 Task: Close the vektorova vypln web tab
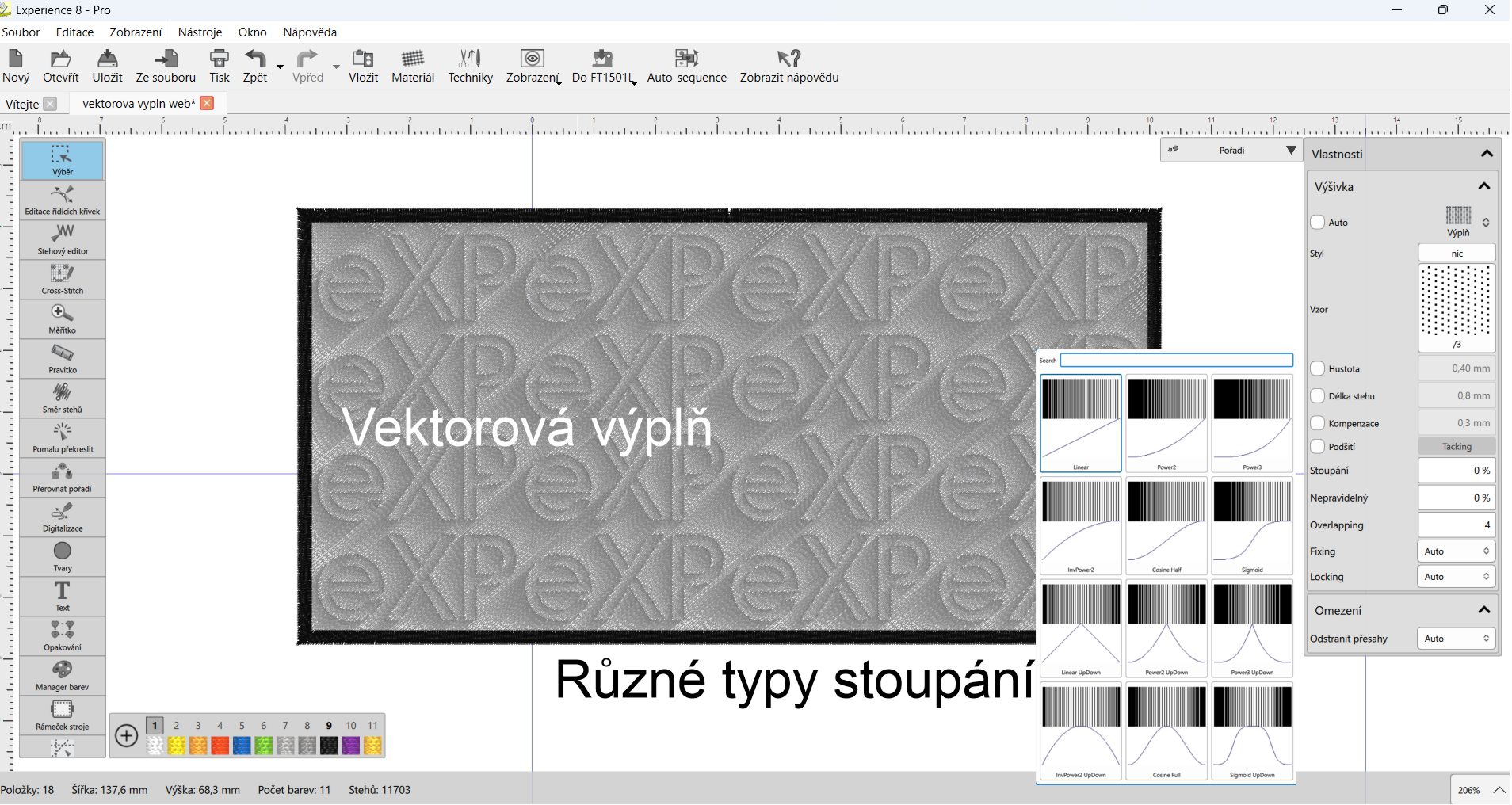point(207,103)
